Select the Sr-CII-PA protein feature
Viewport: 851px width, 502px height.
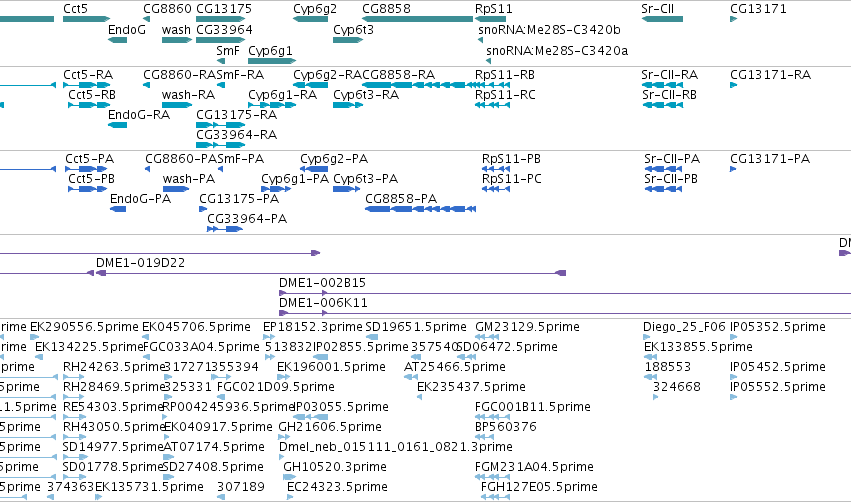point(663,169)
